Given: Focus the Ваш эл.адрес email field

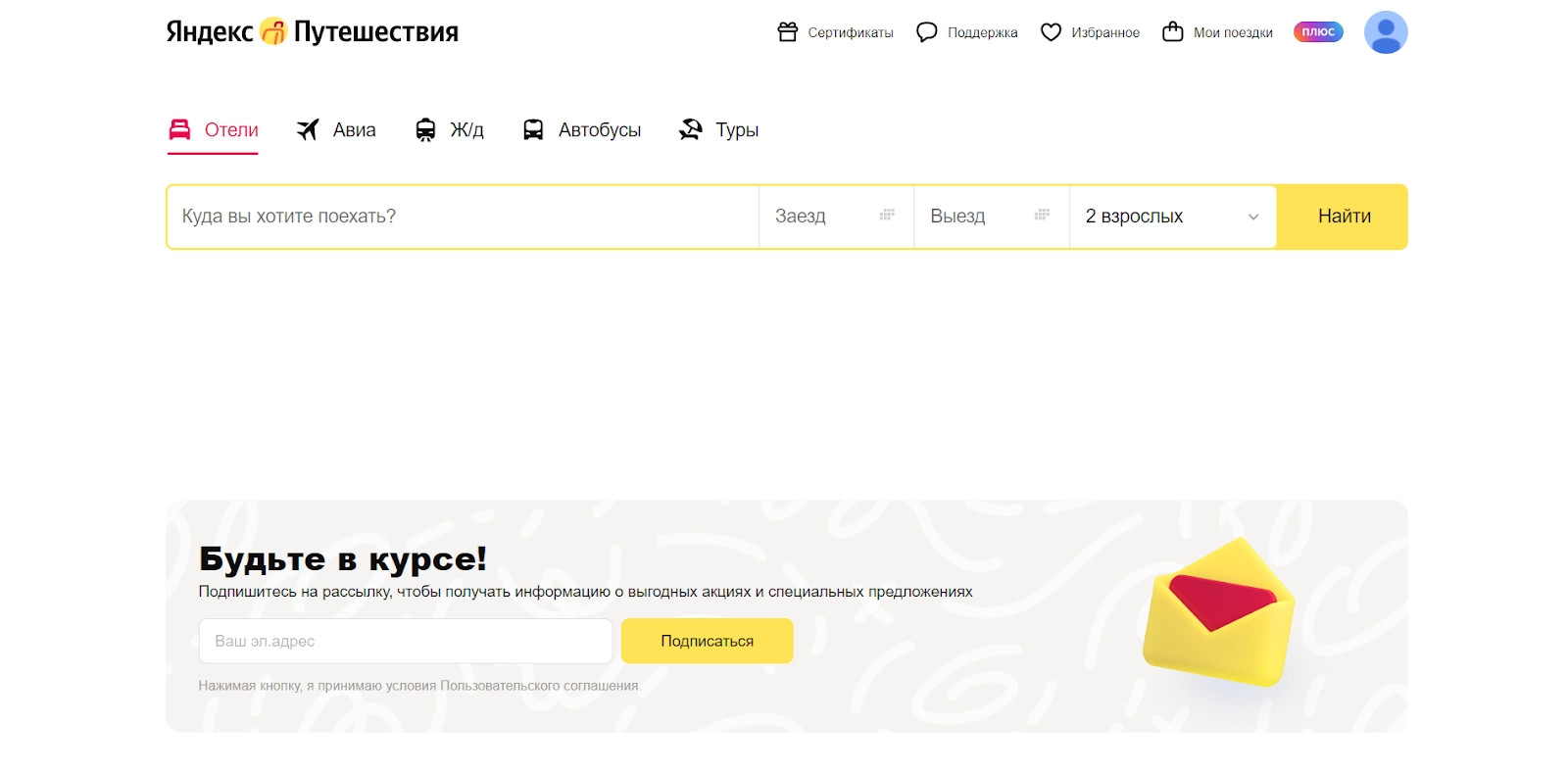Looking at the screenshot, I should tap(406, 641).
